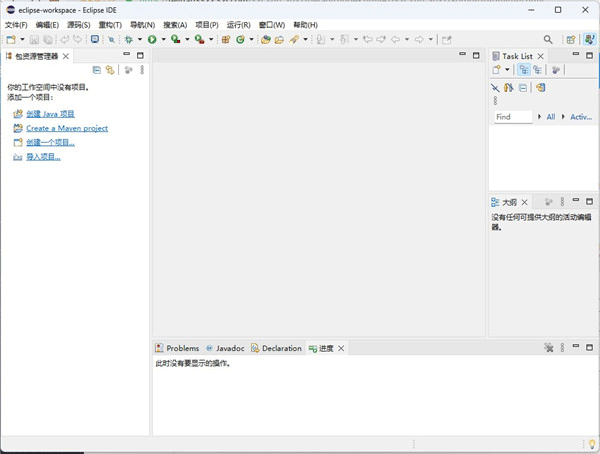Toggle Scheduled view in Task List

point(537,70)
